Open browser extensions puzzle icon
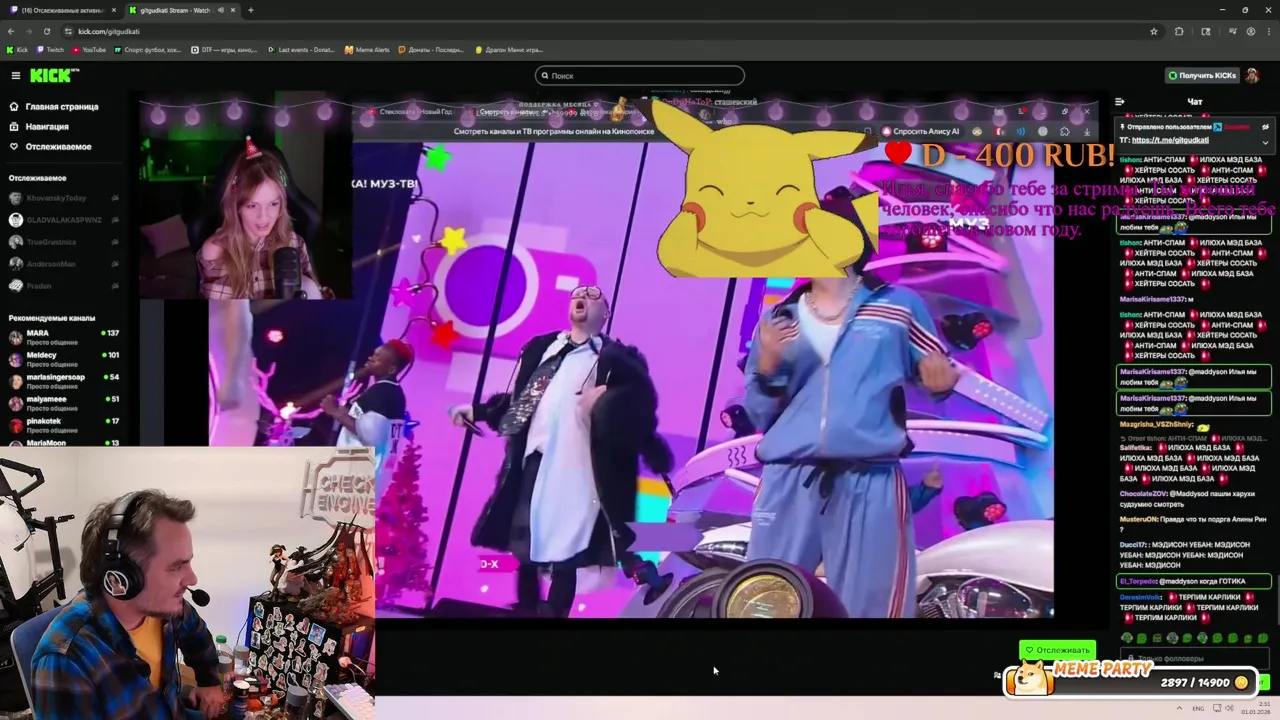This screenshot has height=720, width=1280. (x=1179, y=31)
